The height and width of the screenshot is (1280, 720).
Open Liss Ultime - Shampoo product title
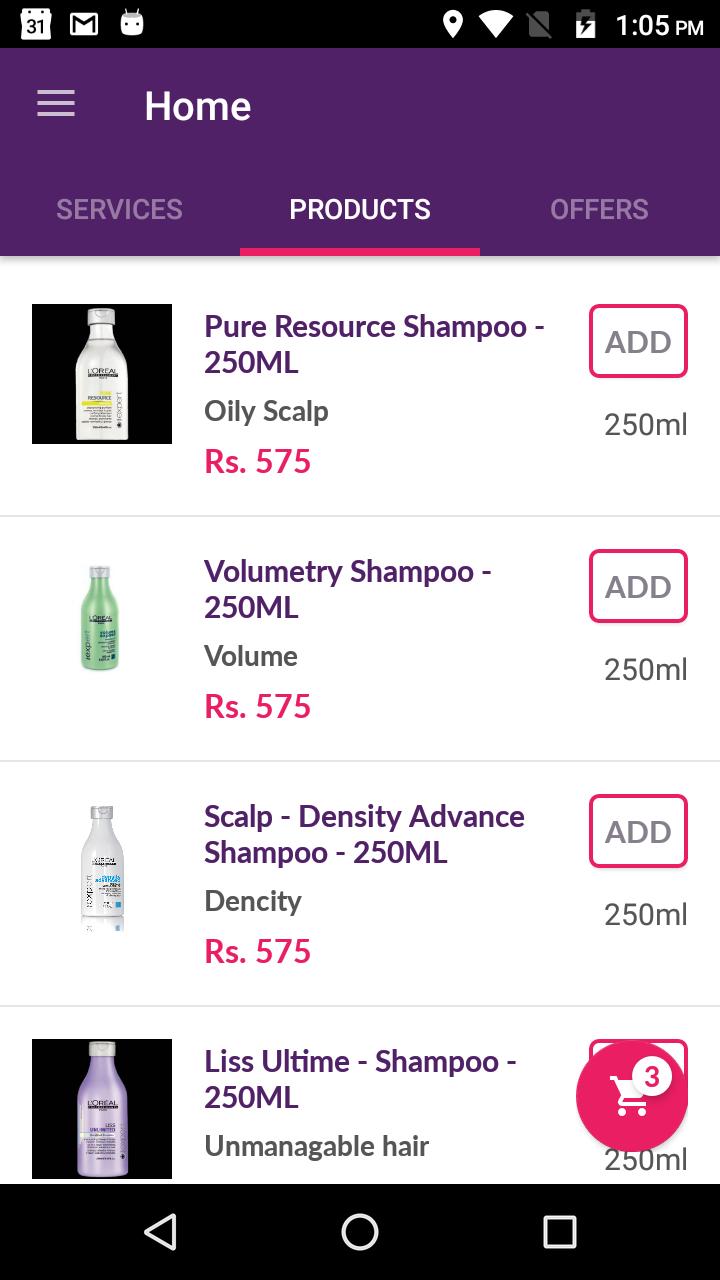click(360, 1079)
